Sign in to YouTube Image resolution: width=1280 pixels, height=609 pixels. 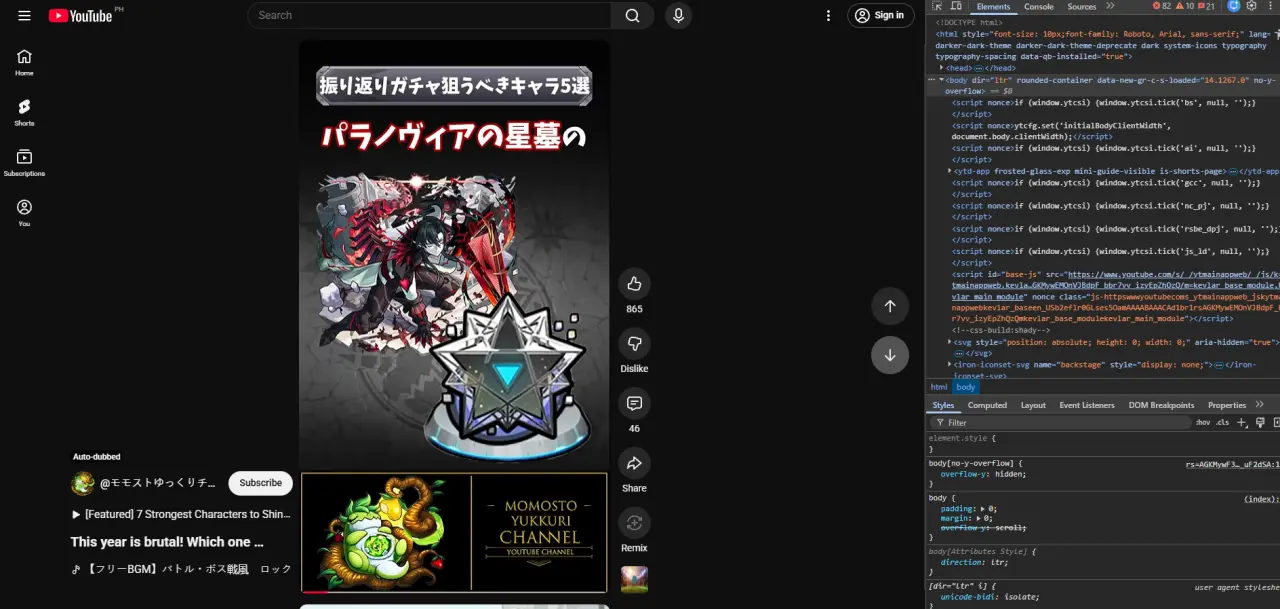click(880, 15)
